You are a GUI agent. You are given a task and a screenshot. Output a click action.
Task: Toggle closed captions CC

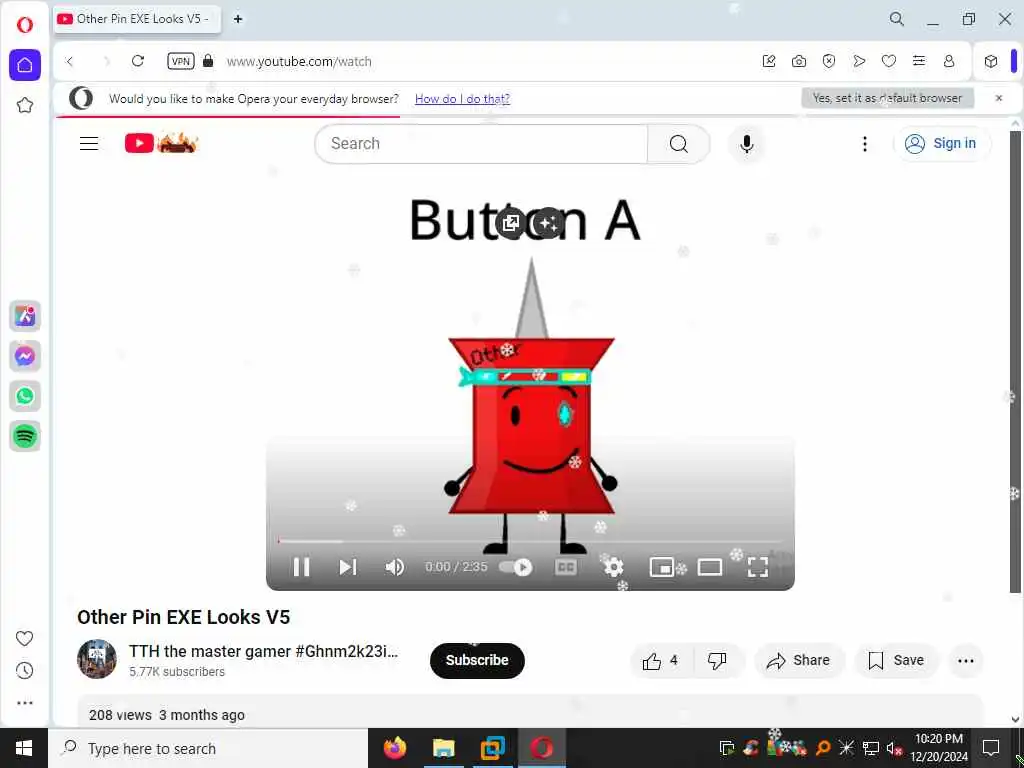566,567
